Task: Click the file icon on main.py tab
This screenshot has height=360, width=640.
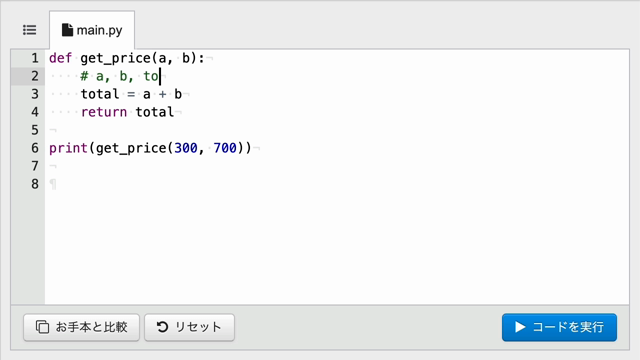Action: pyautogui.click(x=67, y=30)
